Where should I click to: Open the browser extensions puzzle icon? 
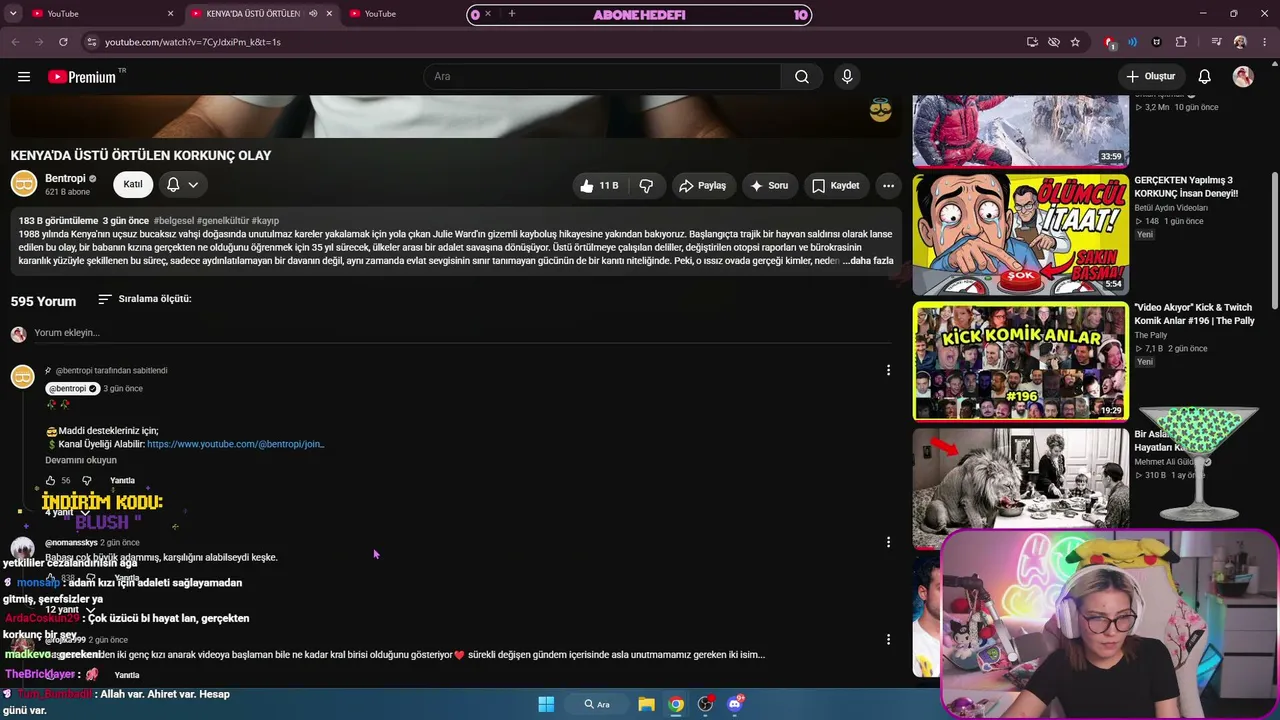[1181, 42]
